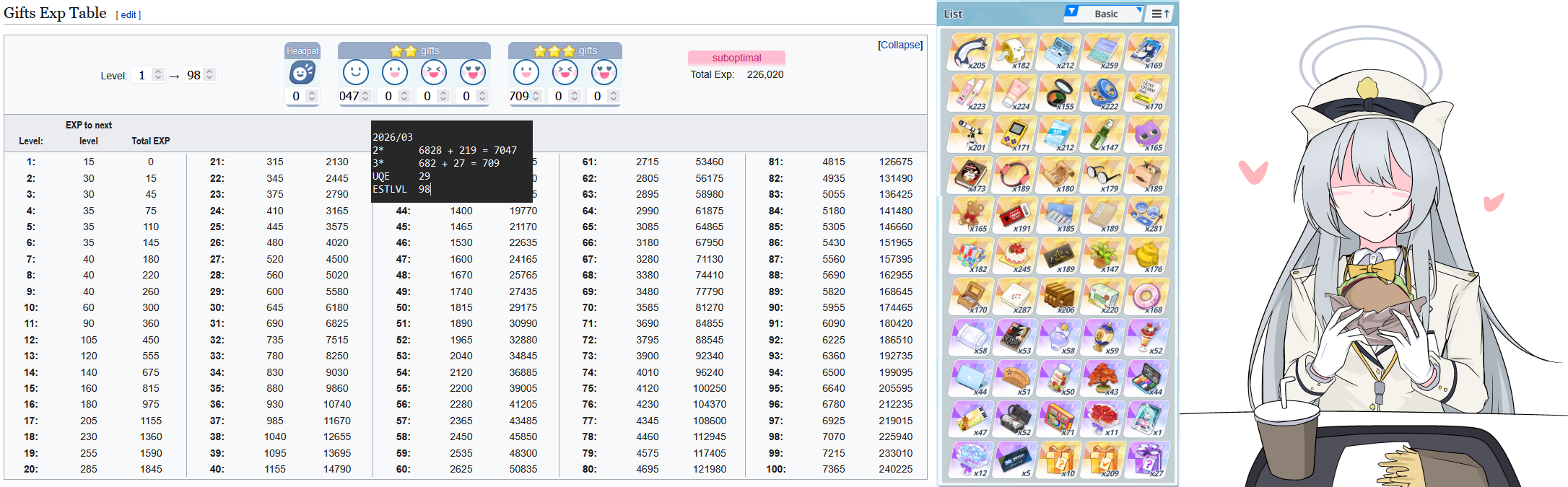Click the Total Exp 226,020 value

click(x=765, y=74)
